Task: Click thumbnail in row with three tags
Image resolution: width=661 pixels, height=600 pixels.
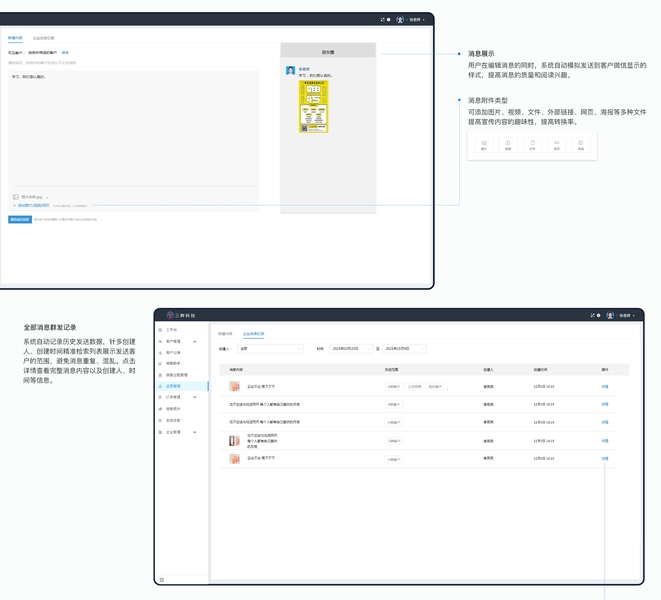Action: [x=234, y=386]
